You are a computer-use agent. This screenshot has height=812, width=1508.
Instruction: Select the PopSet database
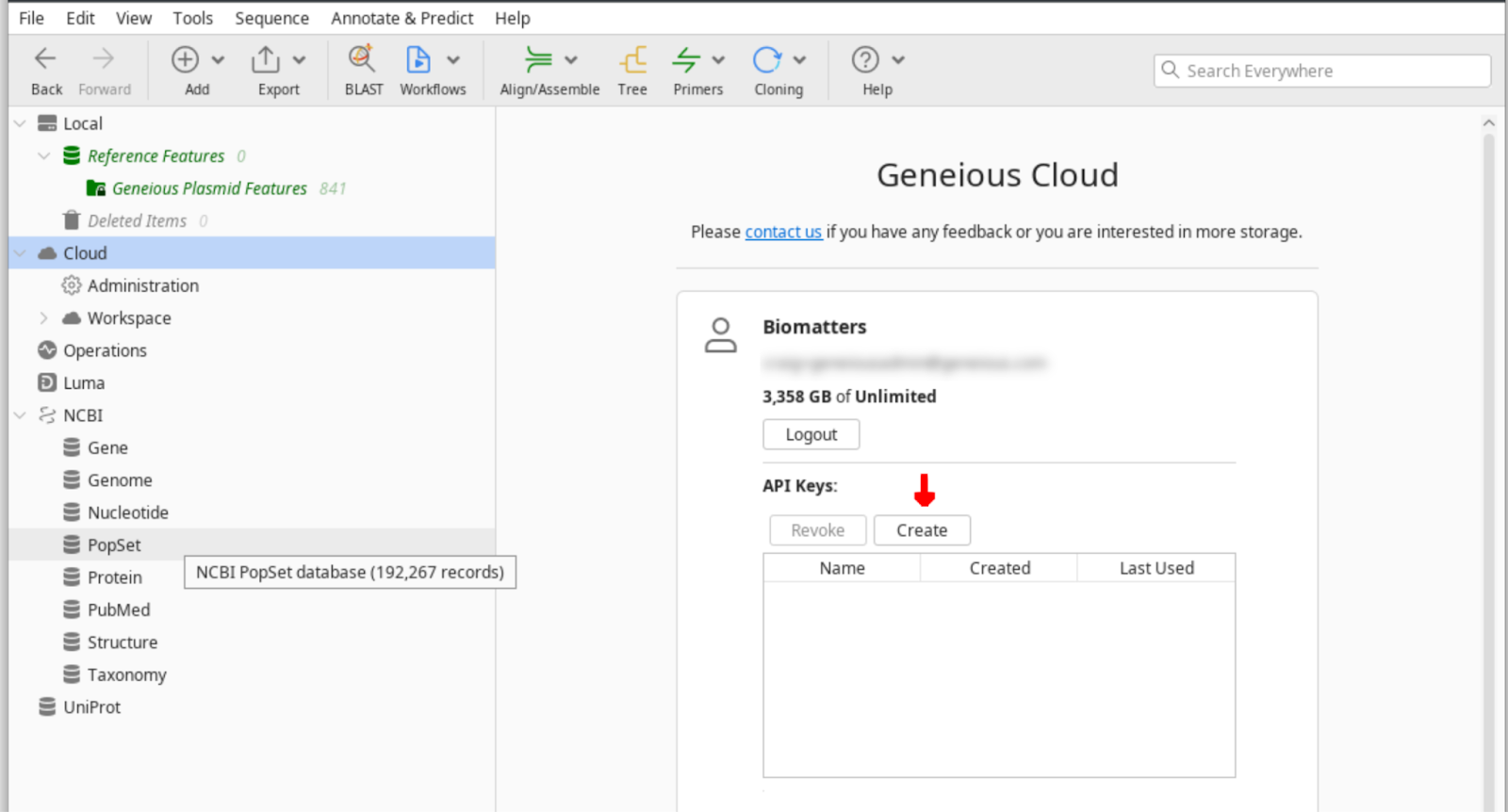click(114, 545)
